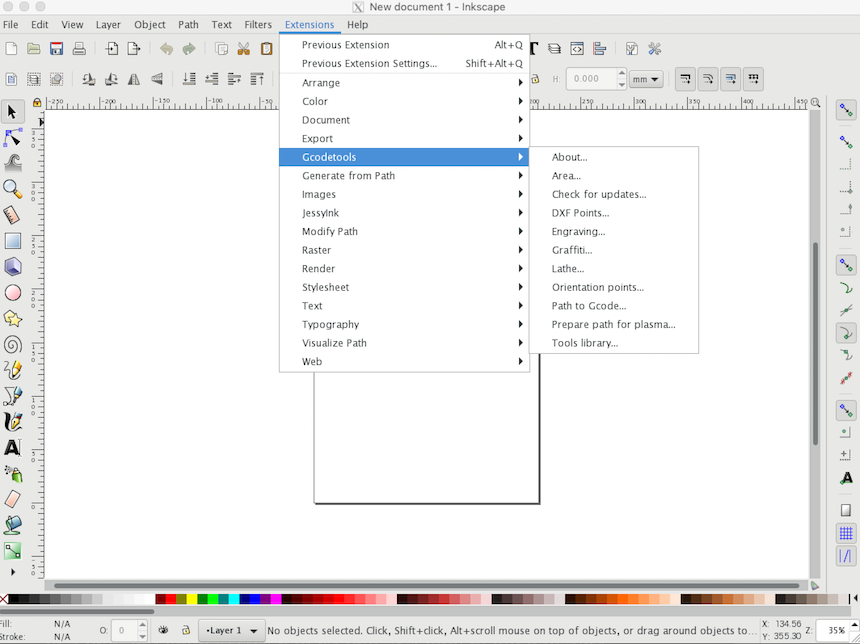
Task: Expand the Web submenu
Action: (x=404, y=361)
